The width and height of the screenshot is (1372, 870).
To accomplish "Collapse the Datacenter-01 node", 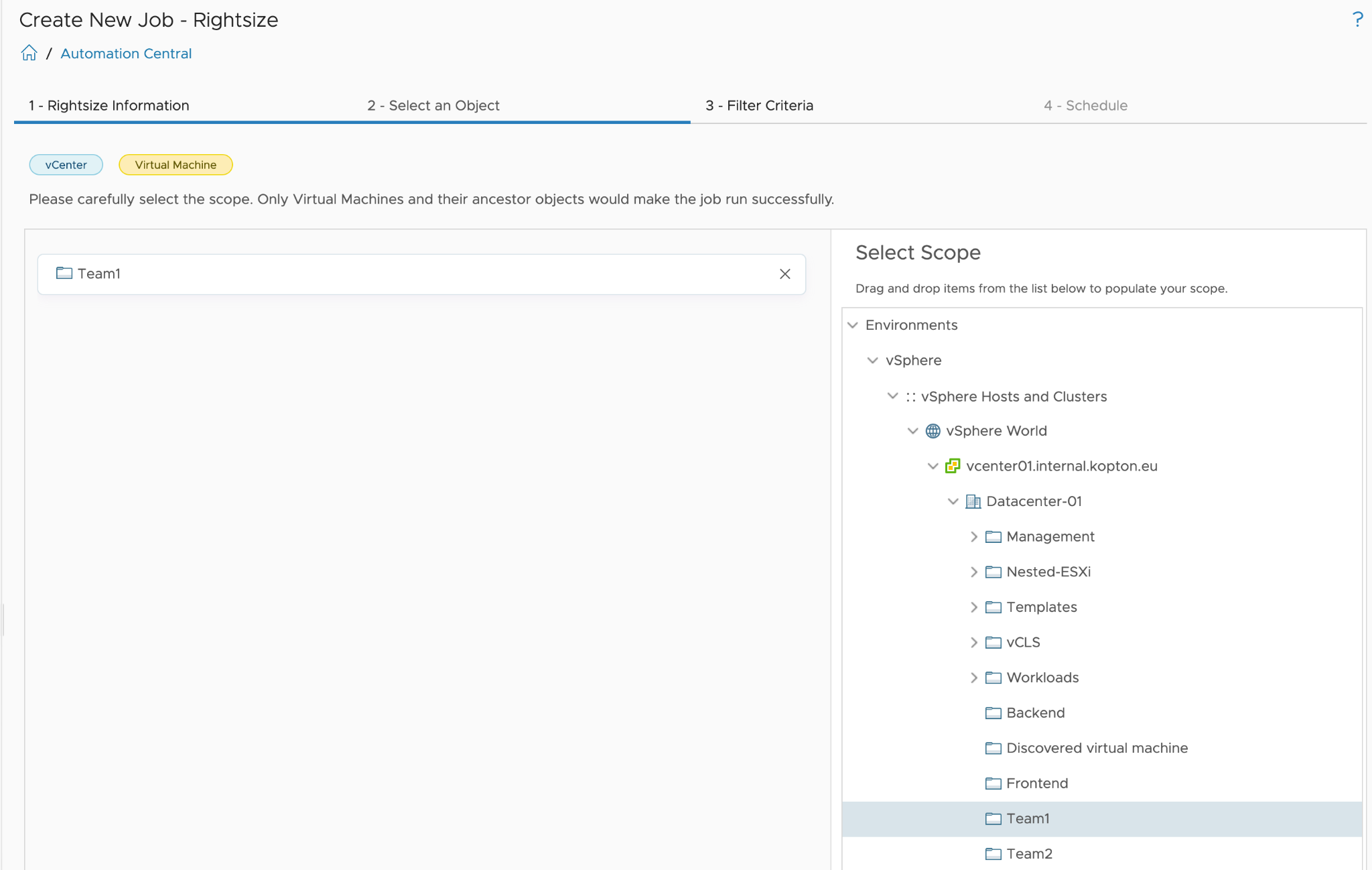I will (953, 501).
